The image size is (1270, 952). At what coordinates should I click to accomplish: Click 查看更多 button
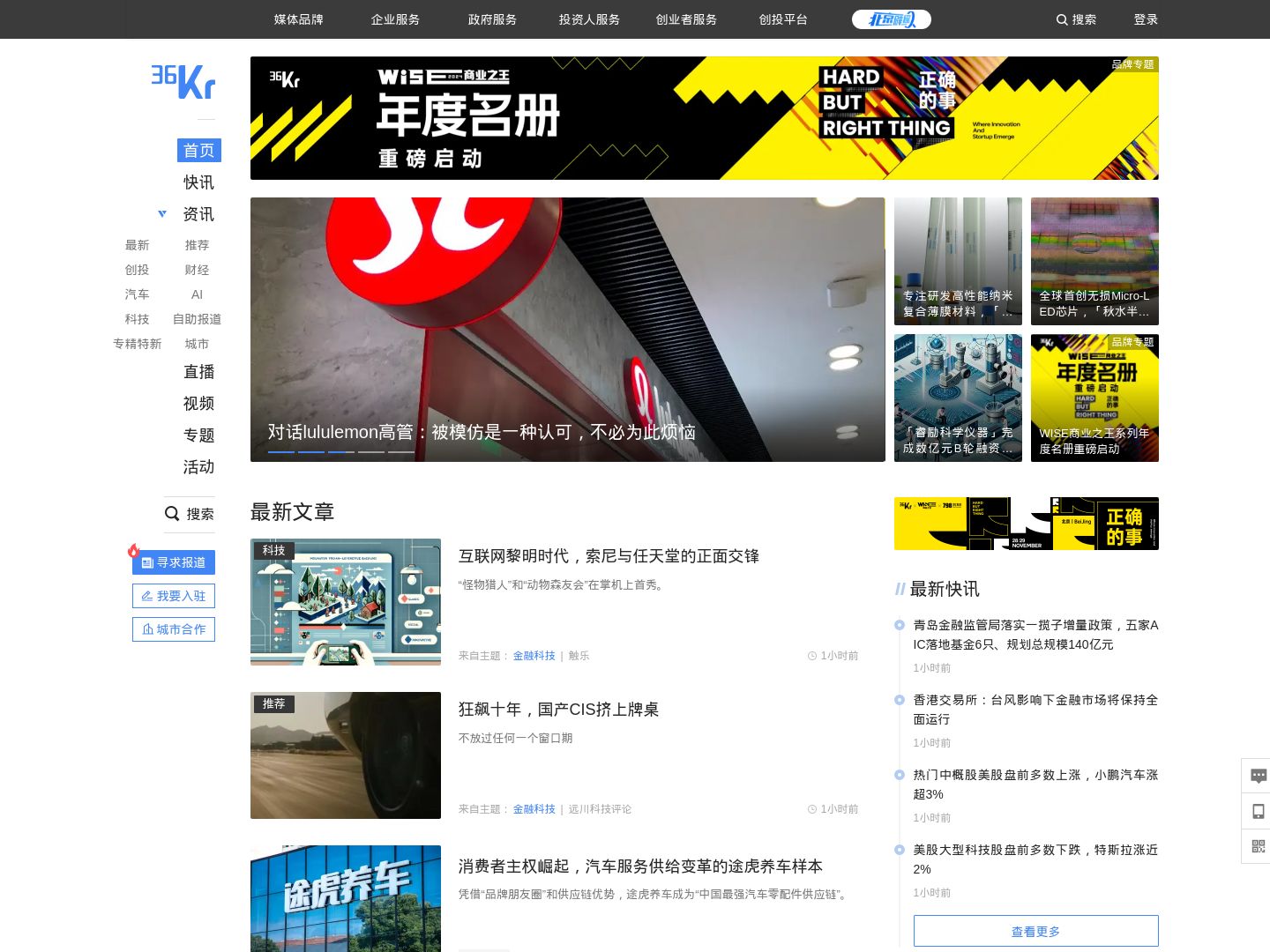point(1036,931)
